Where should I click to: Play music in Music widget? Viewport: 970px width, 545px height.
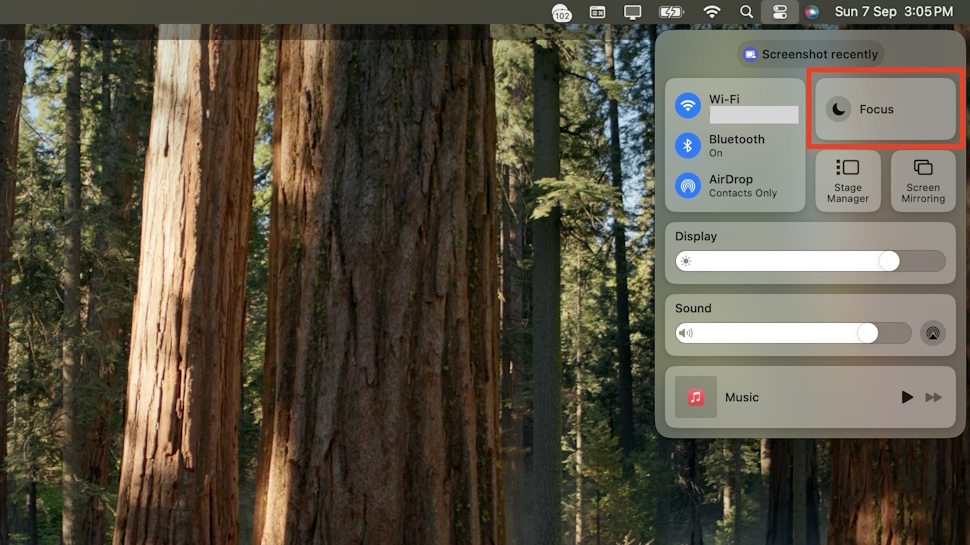[906, 397]
